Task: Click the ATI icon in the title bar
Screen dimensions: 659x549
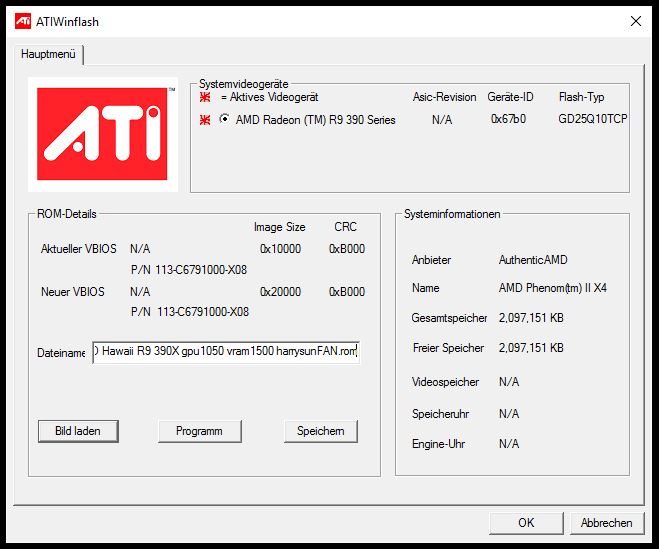Action: 23,21
